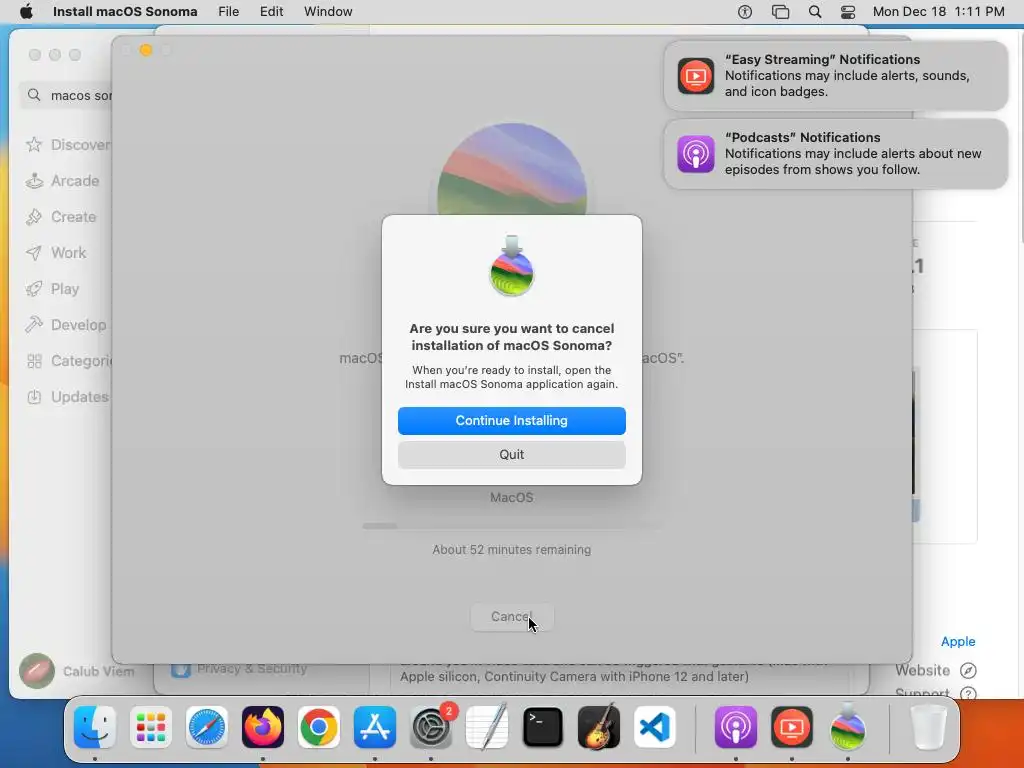Screen dimensions: 1024x768
Task: Open the Edit menu
Action: click(x=271, y=11)
